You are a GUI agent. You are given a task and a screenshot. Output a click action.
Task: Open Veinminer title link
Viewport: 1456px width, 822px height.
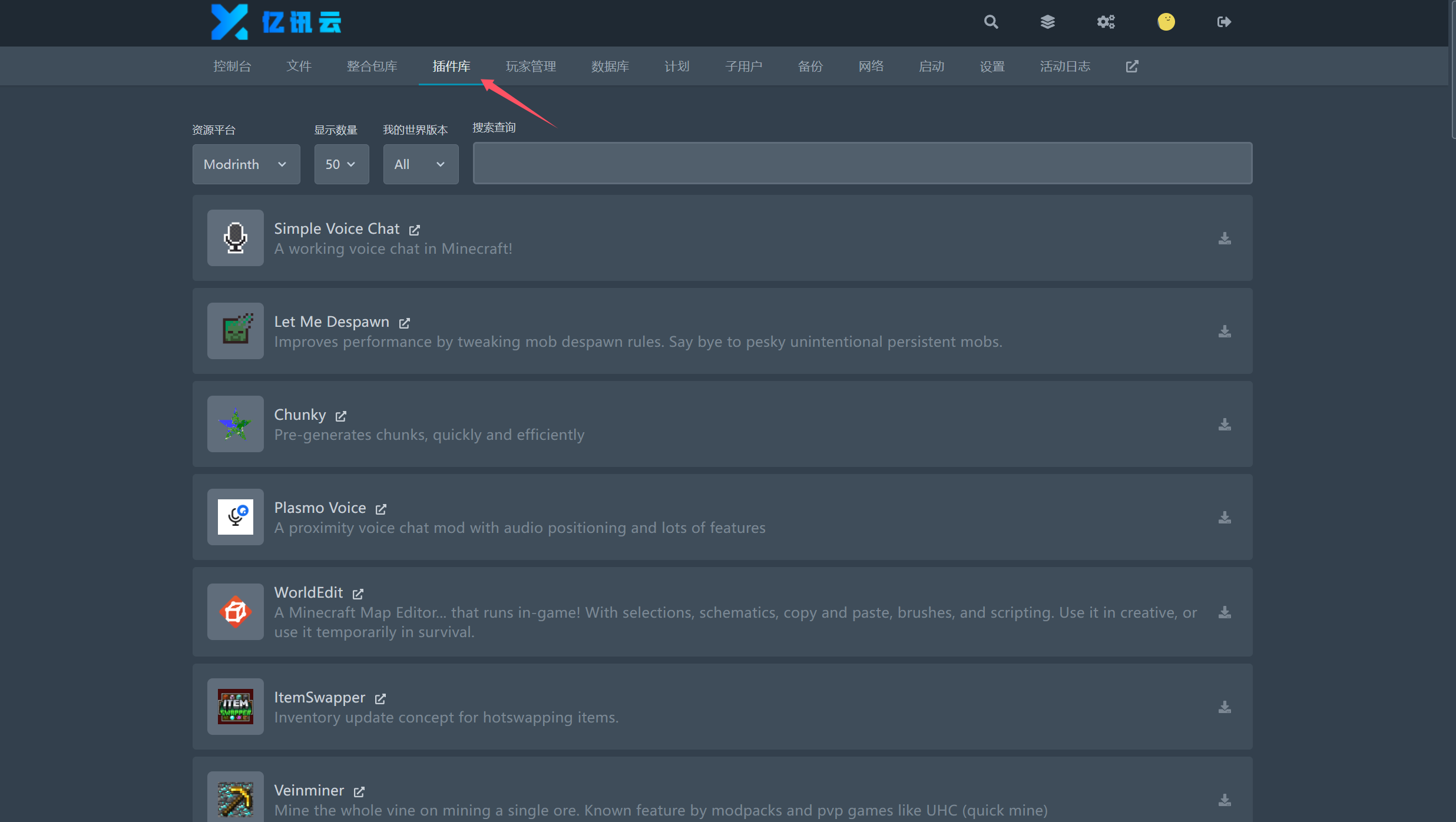click(309, 790)
